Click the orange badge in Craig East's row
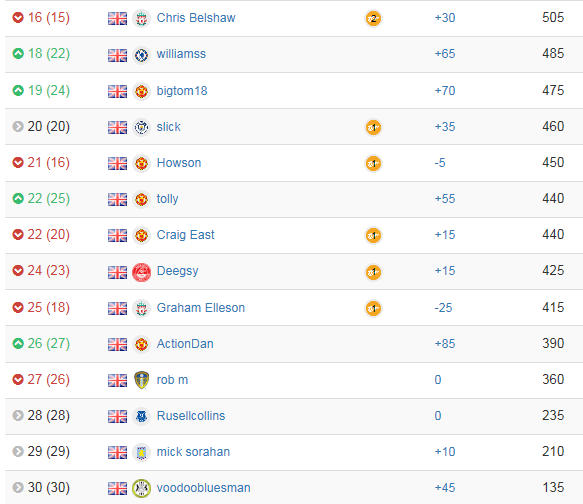The image size is (583, 504). click(x=373, y=235)
